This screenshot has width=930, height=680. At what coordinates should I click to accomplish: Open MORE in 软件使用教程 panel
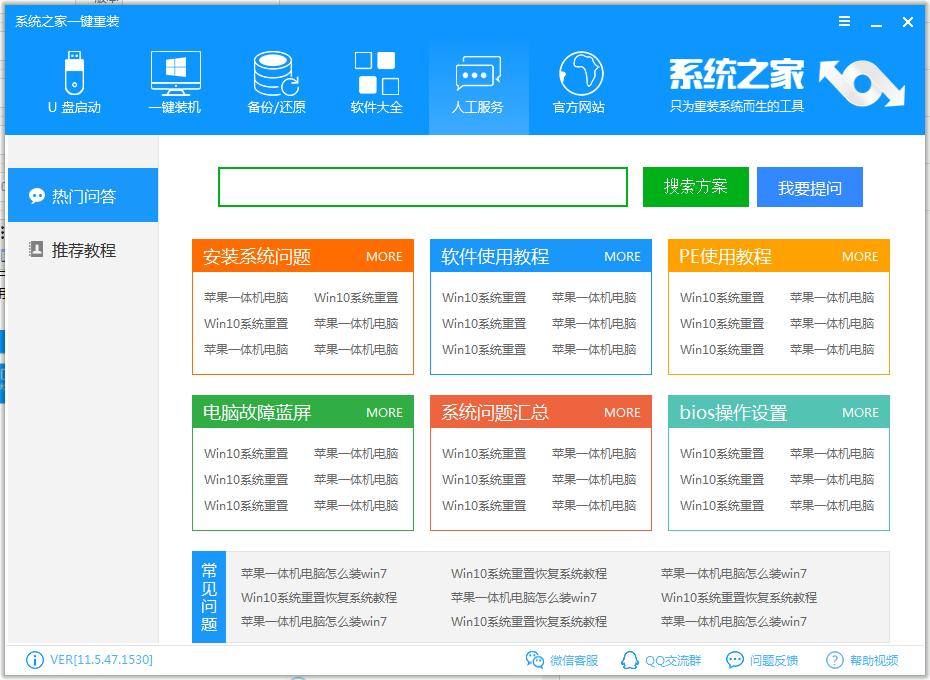point(622,256)
